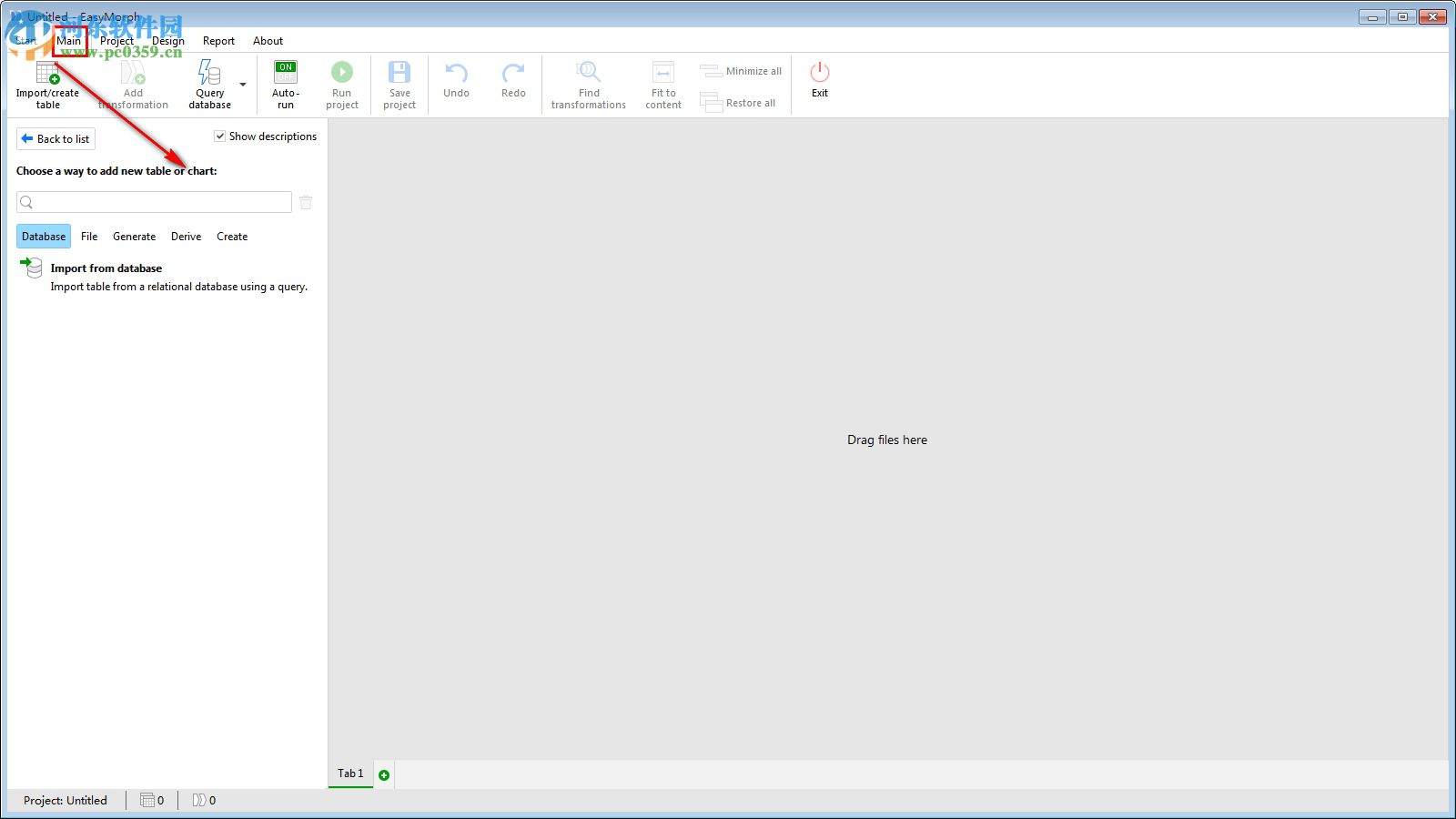Click the Import/create table icon
This screenshot has height=819, width=1456.
coord(47,73)
